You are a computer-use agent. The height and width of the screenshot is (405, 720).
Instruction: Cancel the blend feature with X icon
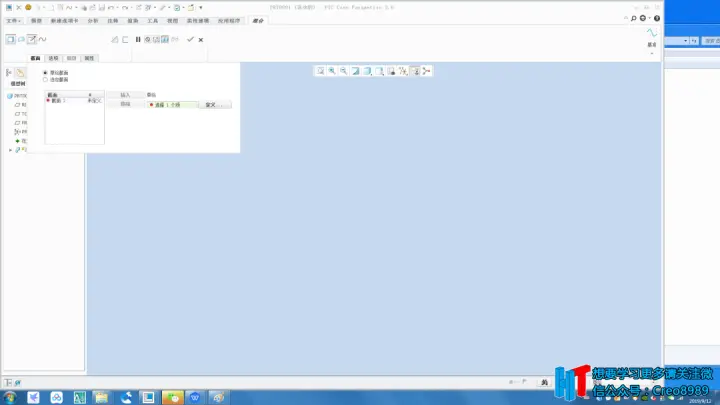pyautogui.click(x=201, y=40)
